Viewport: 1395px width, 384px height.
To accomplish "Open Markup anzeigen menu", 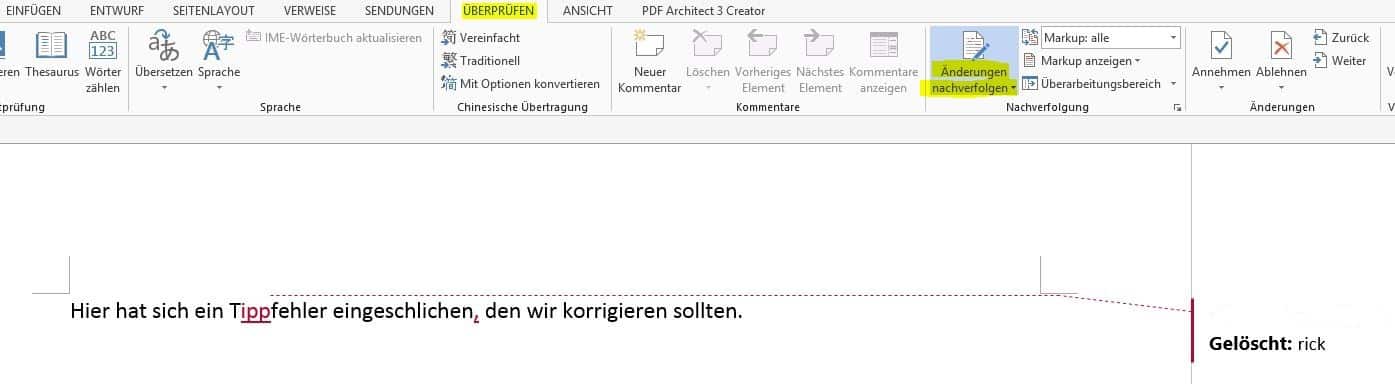I will pos(1081,61).
